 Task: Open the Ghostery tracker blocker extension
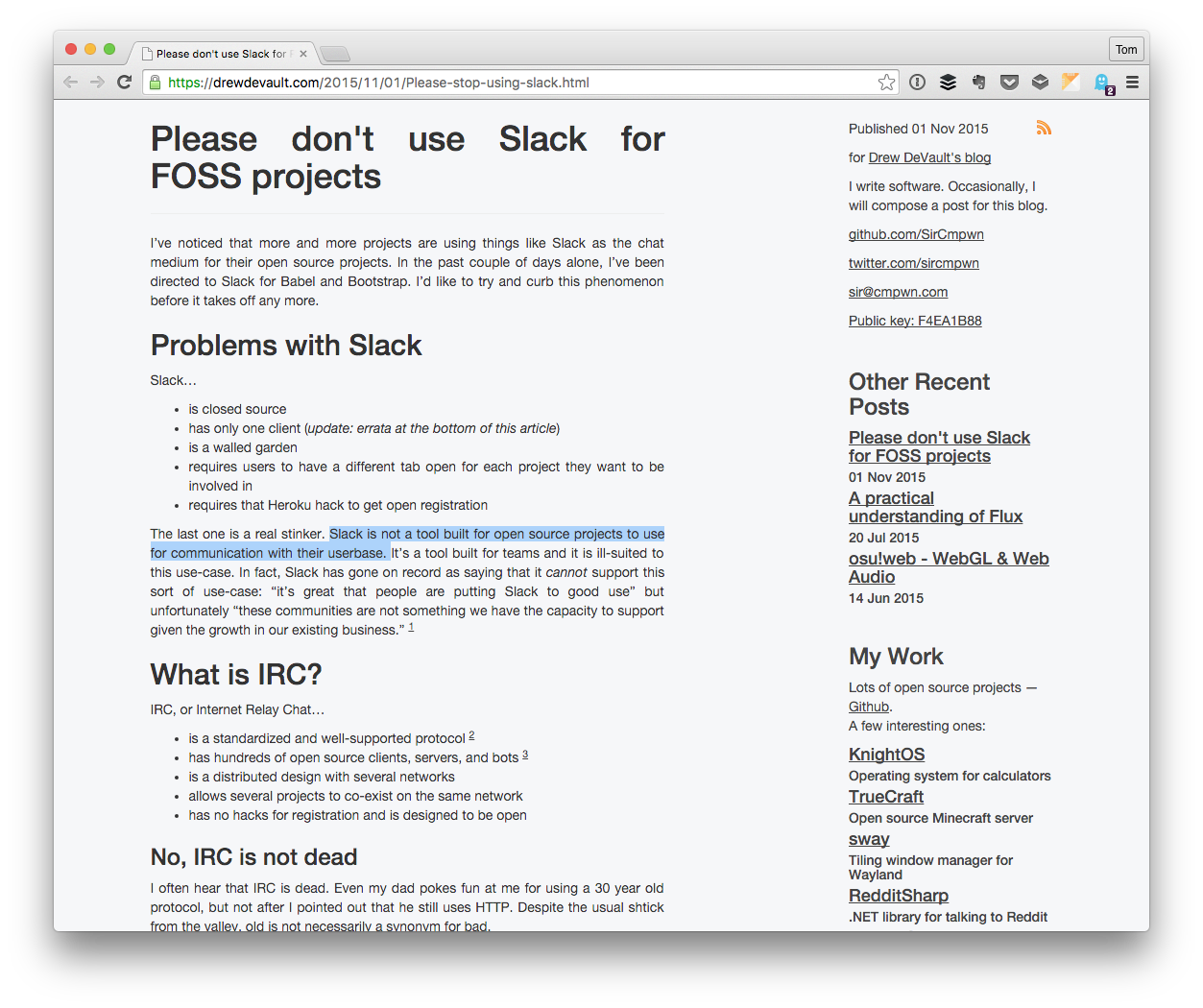[x=1101, y=82]
